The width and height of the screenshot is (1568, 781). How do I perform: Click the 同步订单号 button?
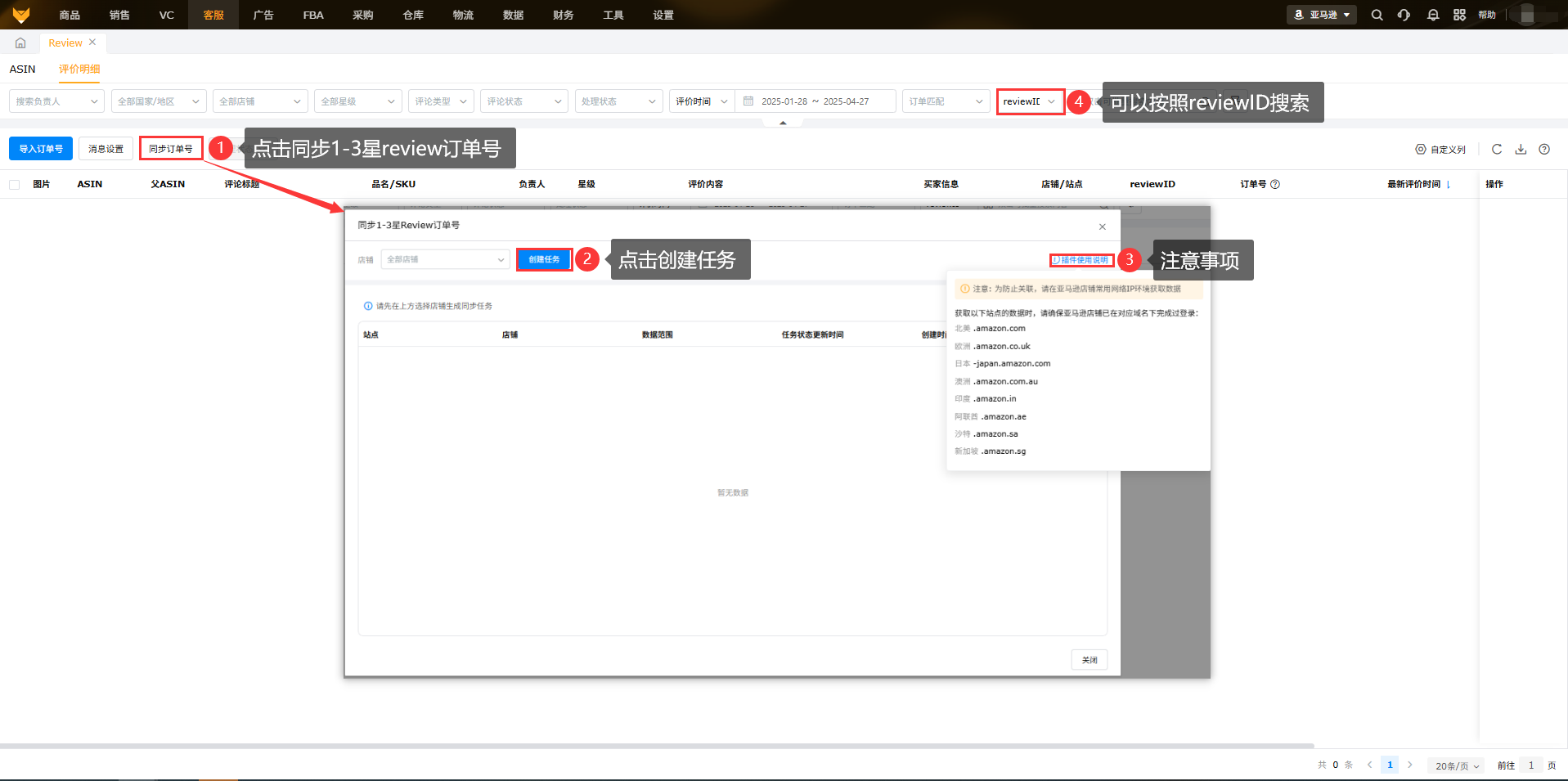171,149
